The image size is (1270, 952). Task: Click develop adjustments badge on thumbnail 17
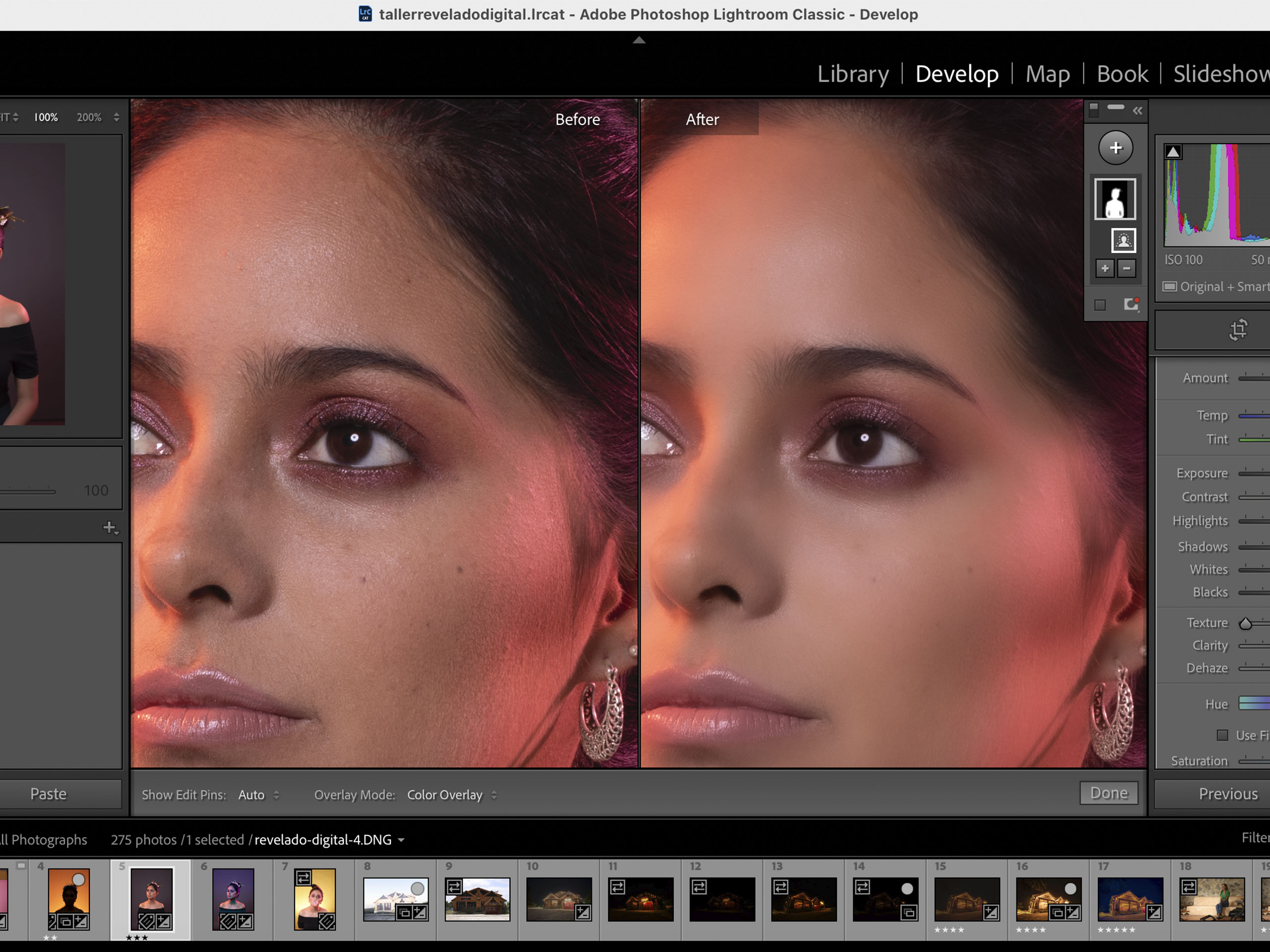(1154, 912)
